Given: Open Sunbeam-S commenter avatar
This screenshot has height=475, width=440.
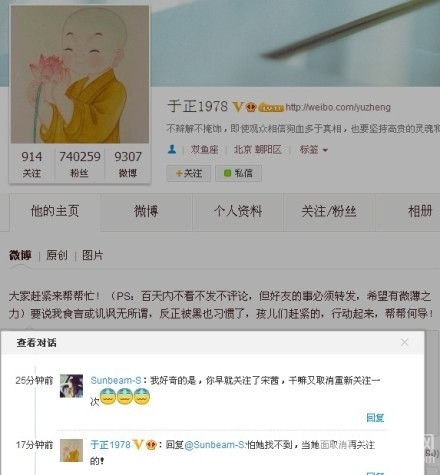Looking at the screenshot, I should 71,386.
